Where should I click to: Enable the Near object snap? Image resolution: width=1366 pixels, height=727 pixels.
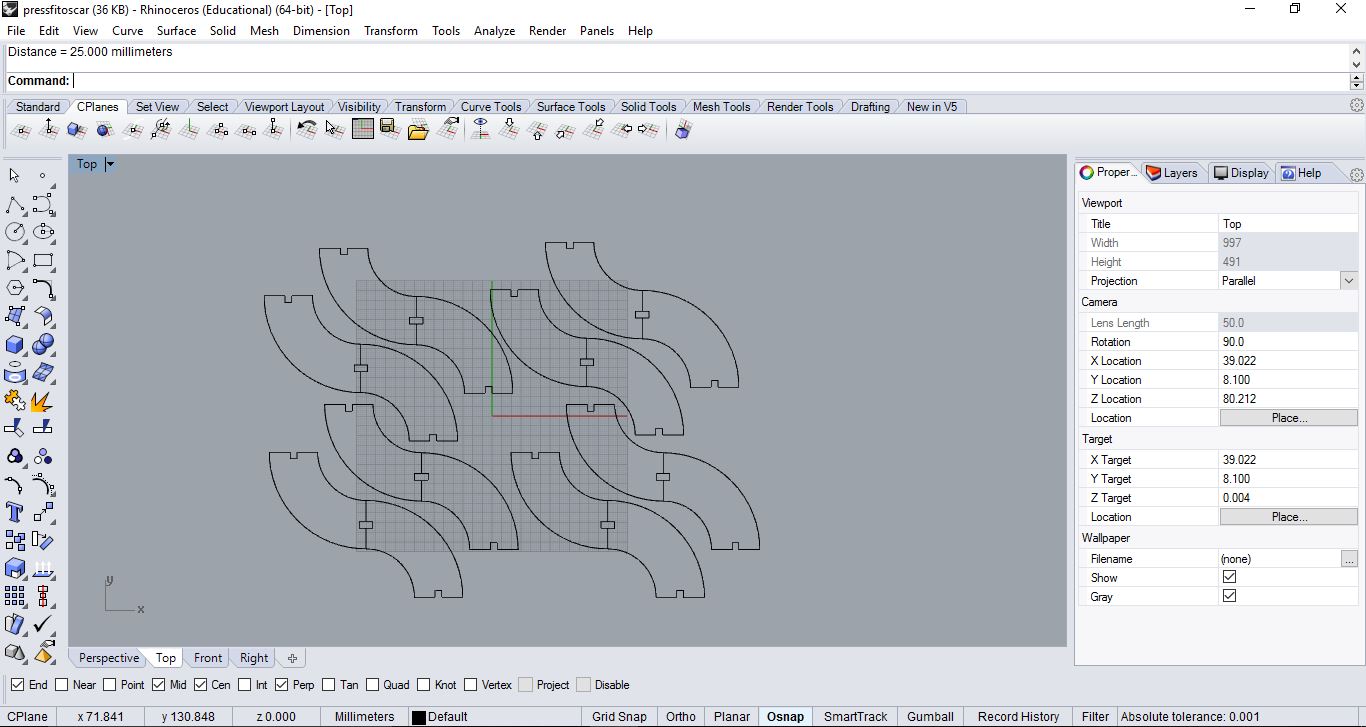[x=61, y=685]
